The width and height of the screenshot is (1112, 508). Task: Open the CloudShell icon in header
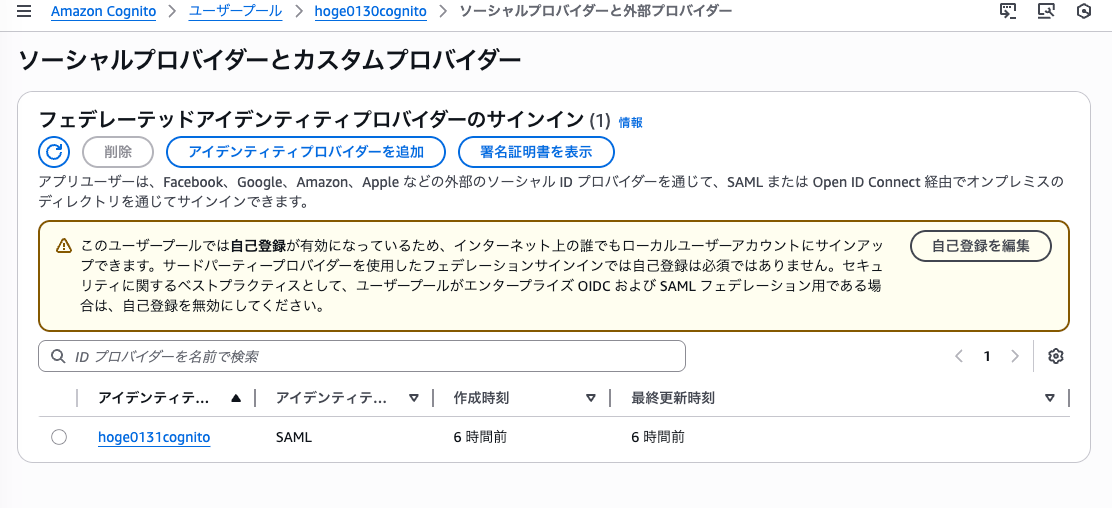tap(1009, 12)
